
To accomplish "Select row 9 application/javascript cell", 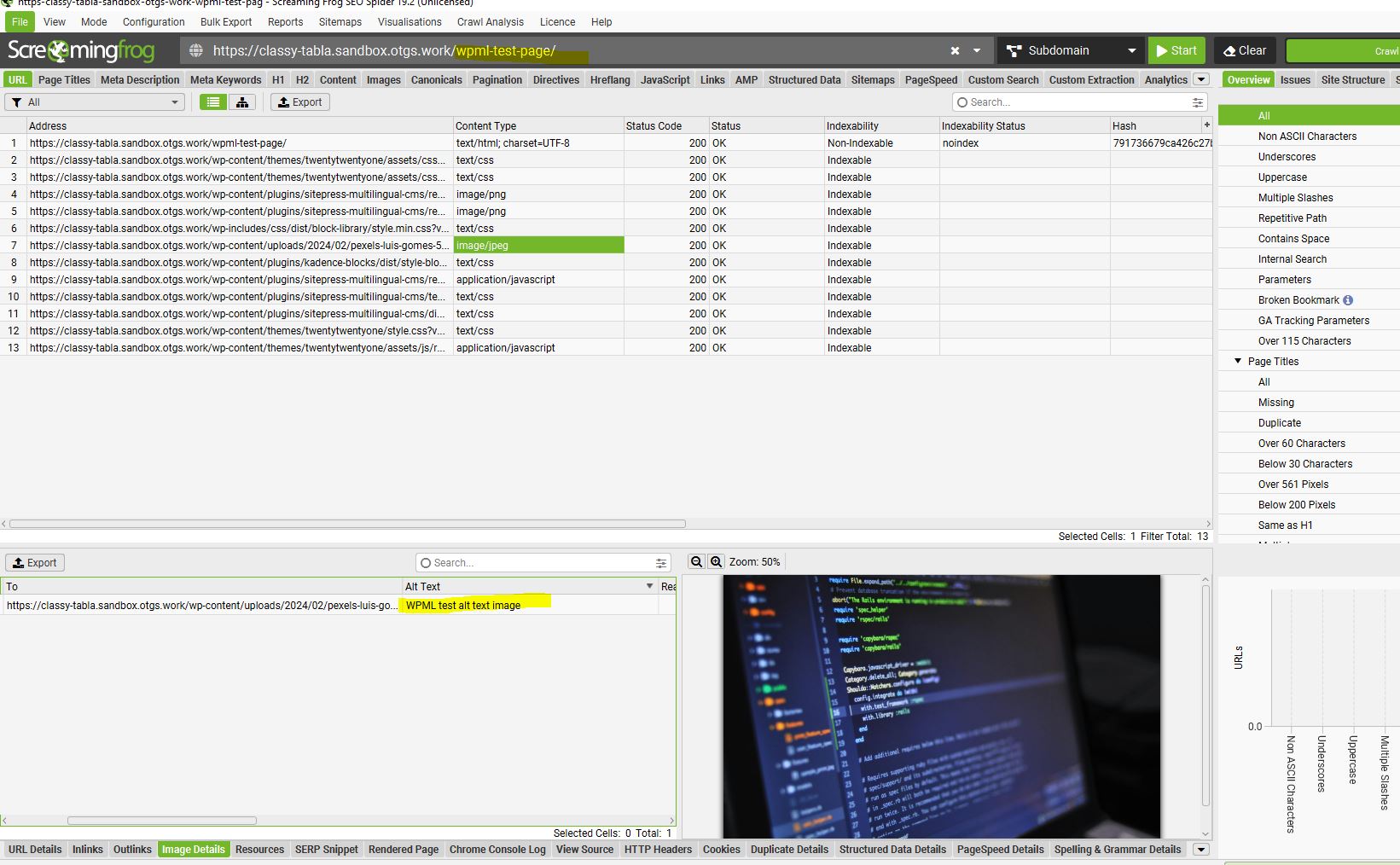I will pos(538,280).
